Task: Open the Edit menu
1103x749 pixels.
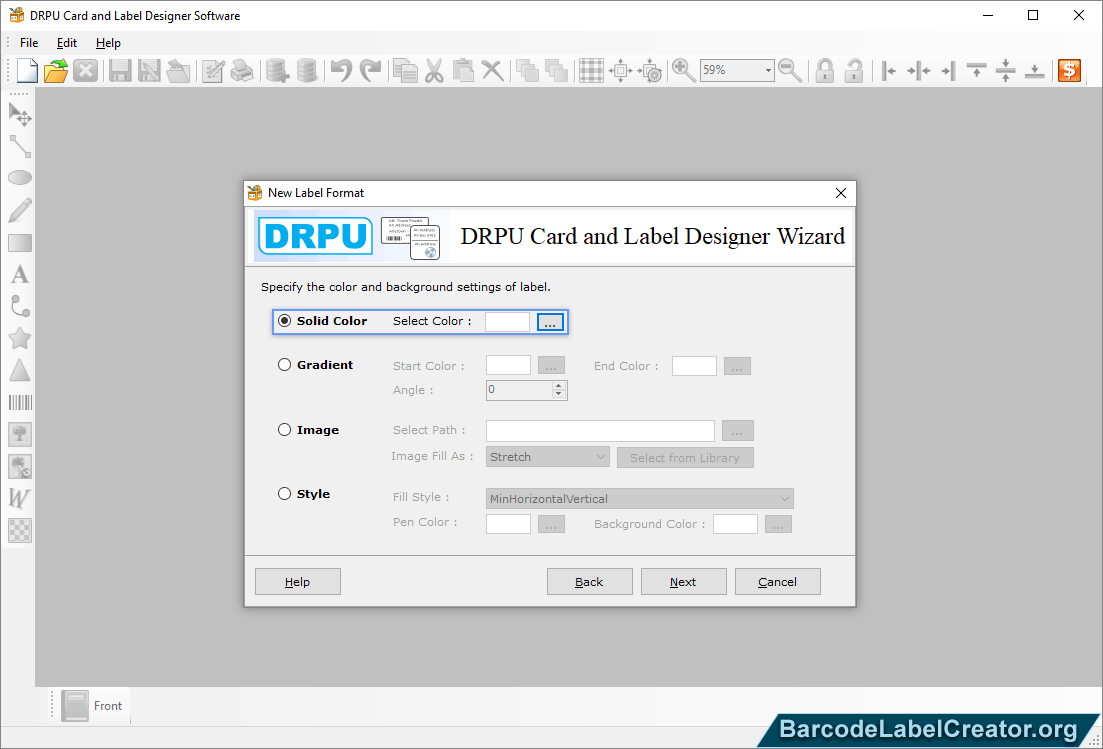Action: pyautogui.click(x=67, y=43)
